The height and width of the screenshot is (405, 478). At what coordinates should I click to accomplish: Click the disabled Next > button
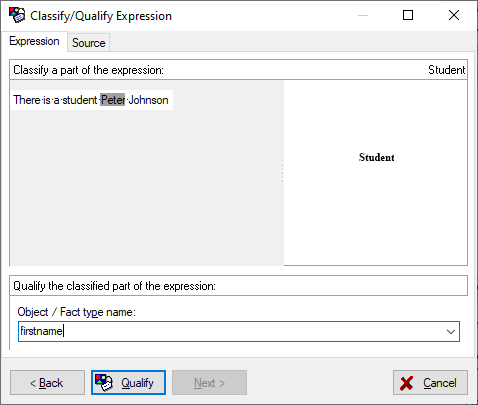[x=209, y=383]
